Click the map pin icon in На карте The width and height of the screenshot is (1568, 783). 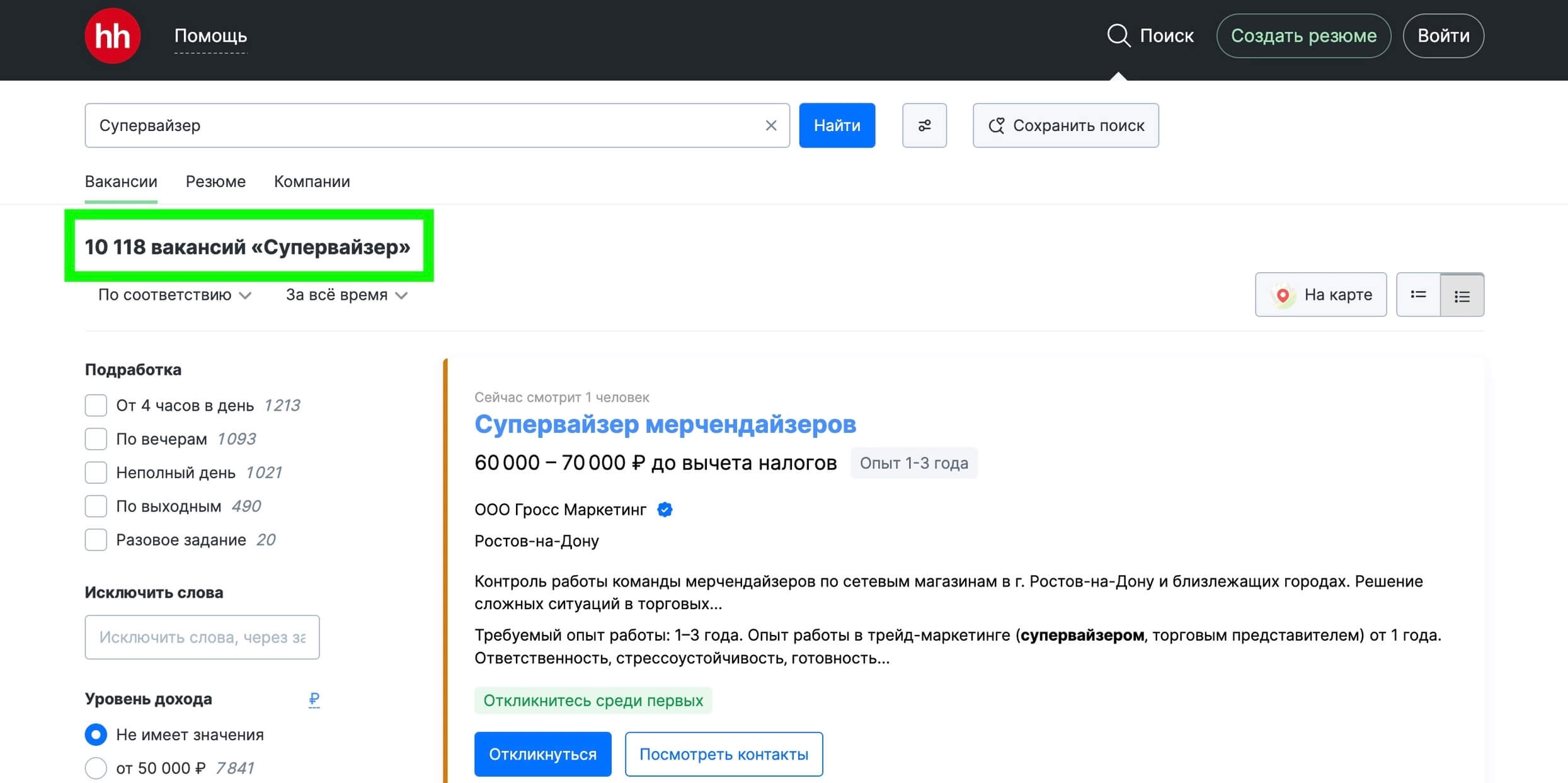[x=1283, y=295]
